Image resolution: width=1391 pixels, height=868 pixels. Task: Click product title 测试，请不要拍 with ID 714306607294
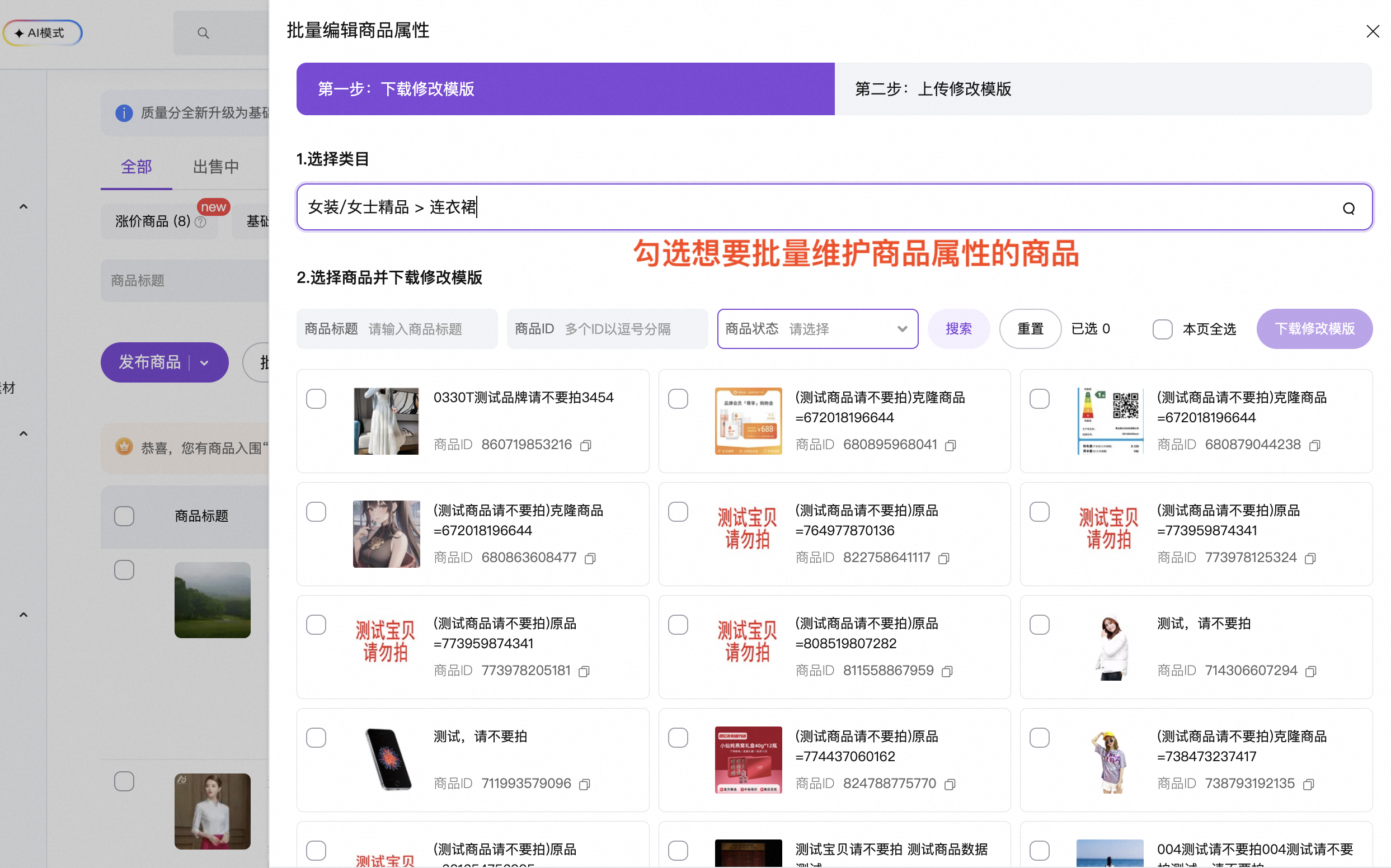[x=1204, y=624]
